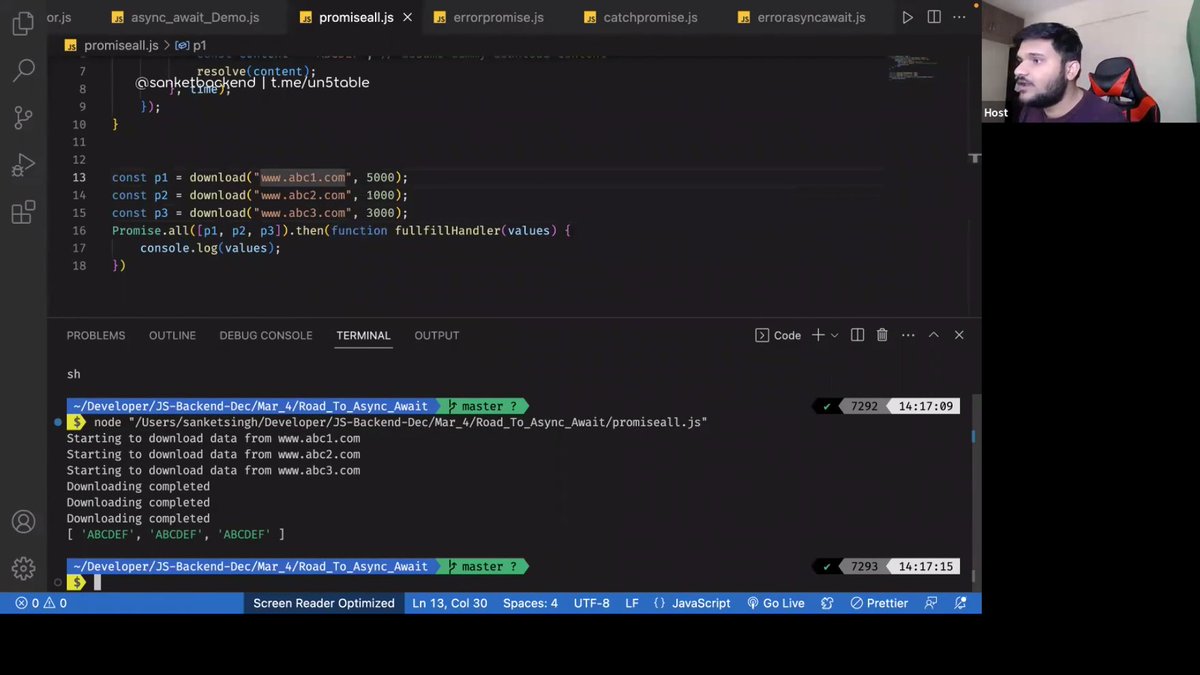Click Prettier in the status bar

[x=879, y=603]
